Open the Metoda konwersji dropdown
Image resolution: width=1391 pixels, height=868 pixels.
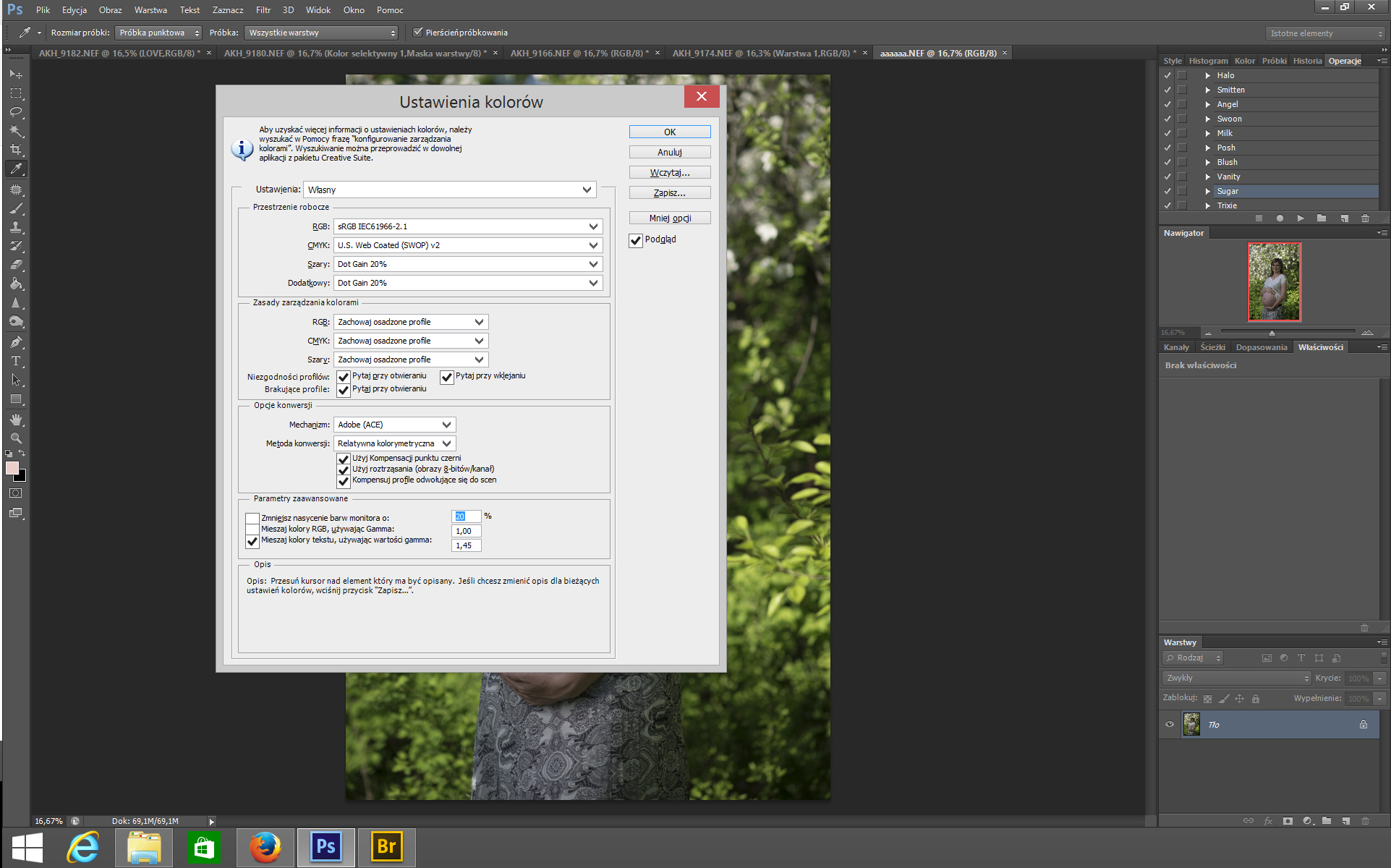click(x=394, y=443)
